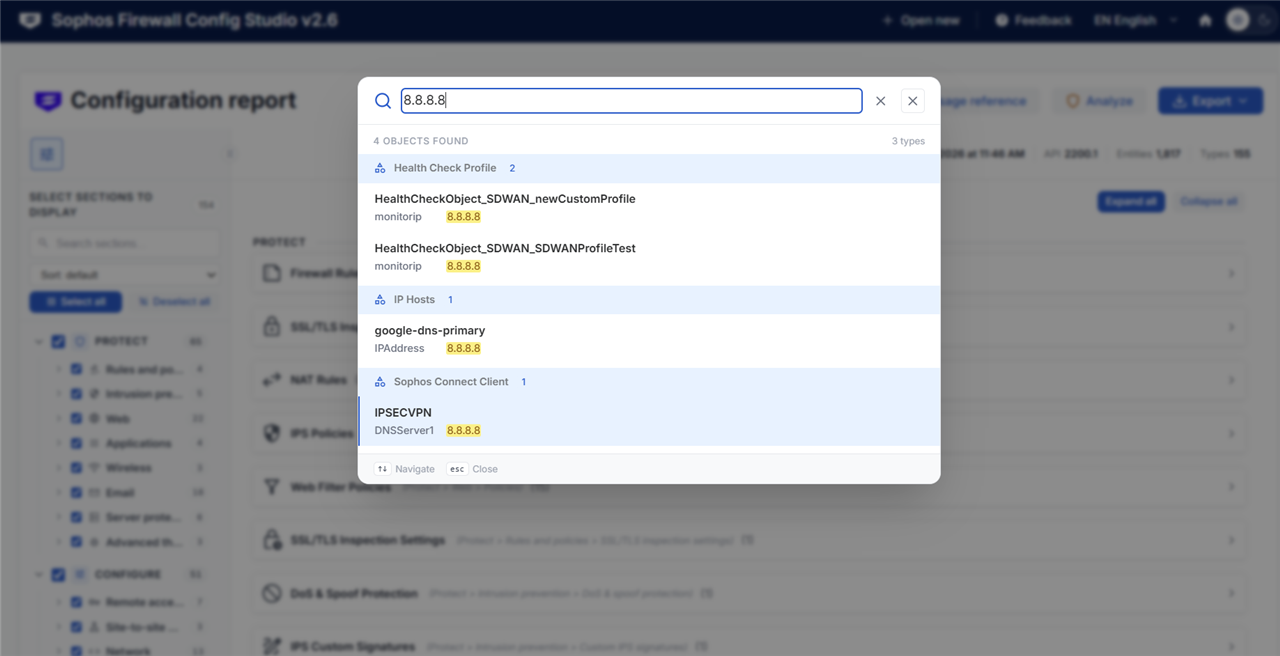This screenshot has width=1280, height=656.
Task: Click the Search sections field in sidebar
Action: [x=124, y=243]
